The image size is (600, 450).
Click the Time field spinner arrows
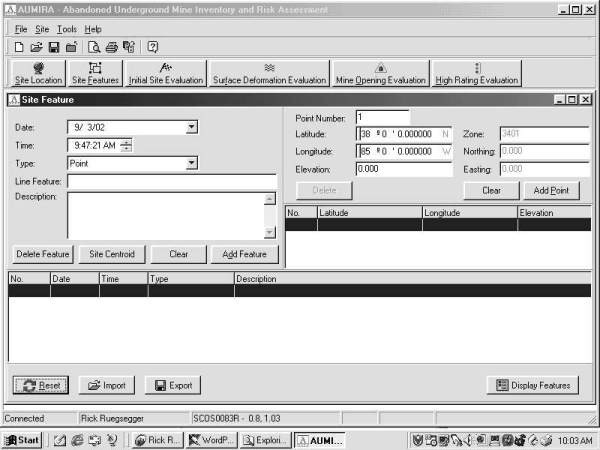coord(126,145)
